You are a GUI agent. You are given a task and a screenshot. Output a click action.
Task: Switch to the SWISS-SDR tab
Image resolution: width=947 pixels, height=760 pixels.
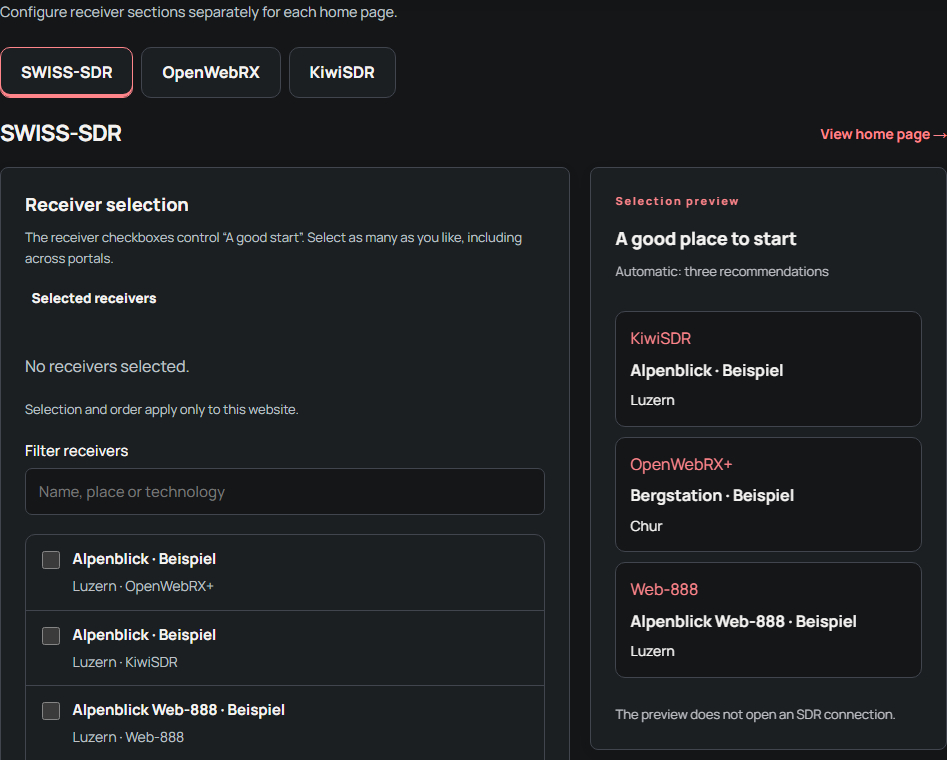coord(66,72)
